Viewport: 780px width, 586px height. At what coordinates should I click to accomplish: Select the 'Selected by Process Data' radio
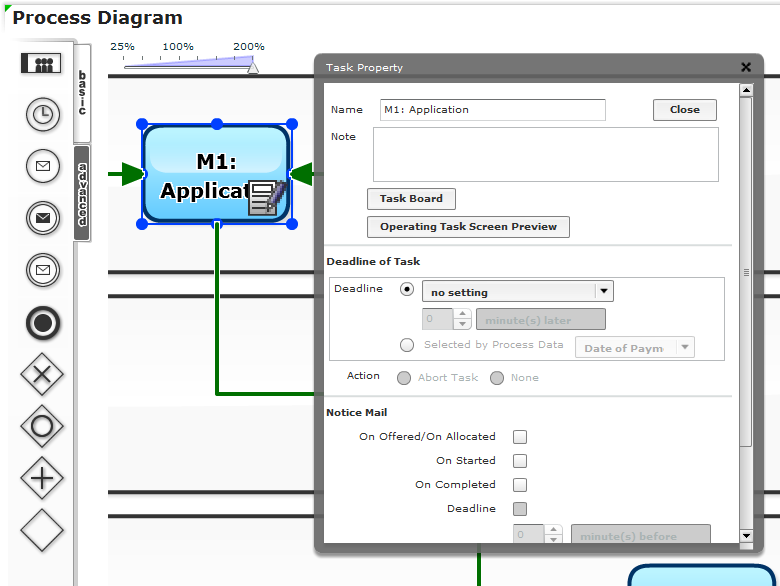407,345
